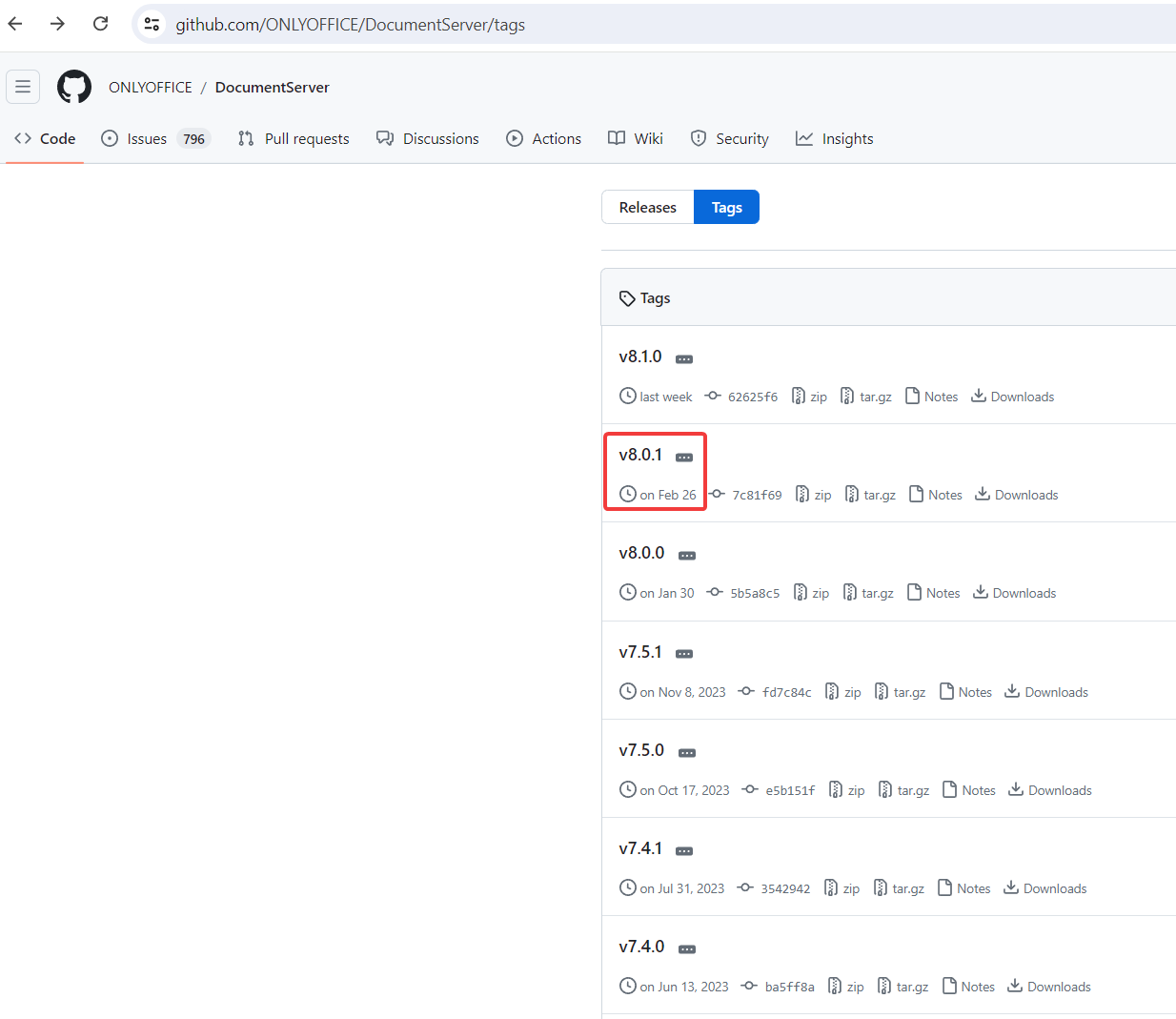View Notes for v8.0.0

933,593
